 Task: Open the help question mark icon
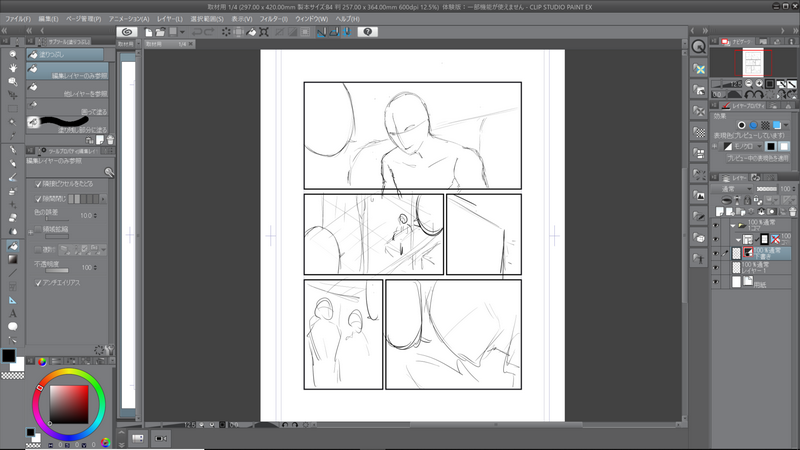[x=367, y=32]
